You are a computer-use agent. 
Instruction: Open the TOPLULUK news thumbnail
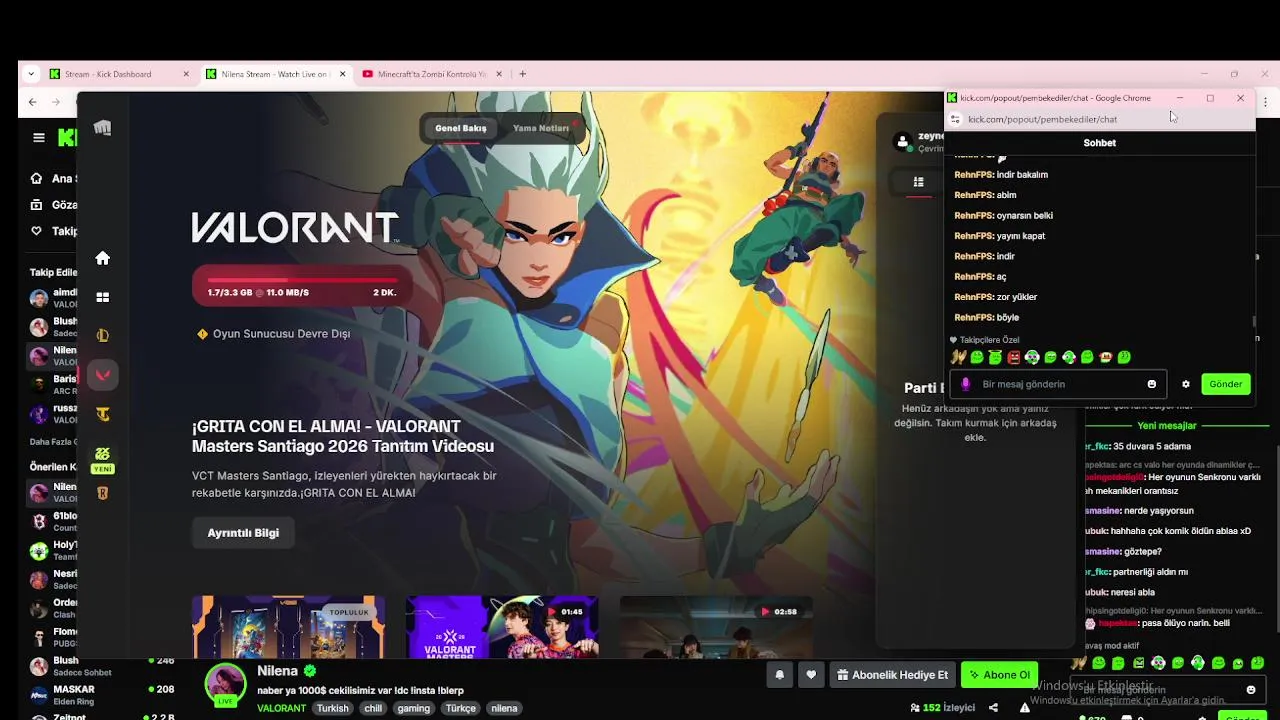click(288, 627)
